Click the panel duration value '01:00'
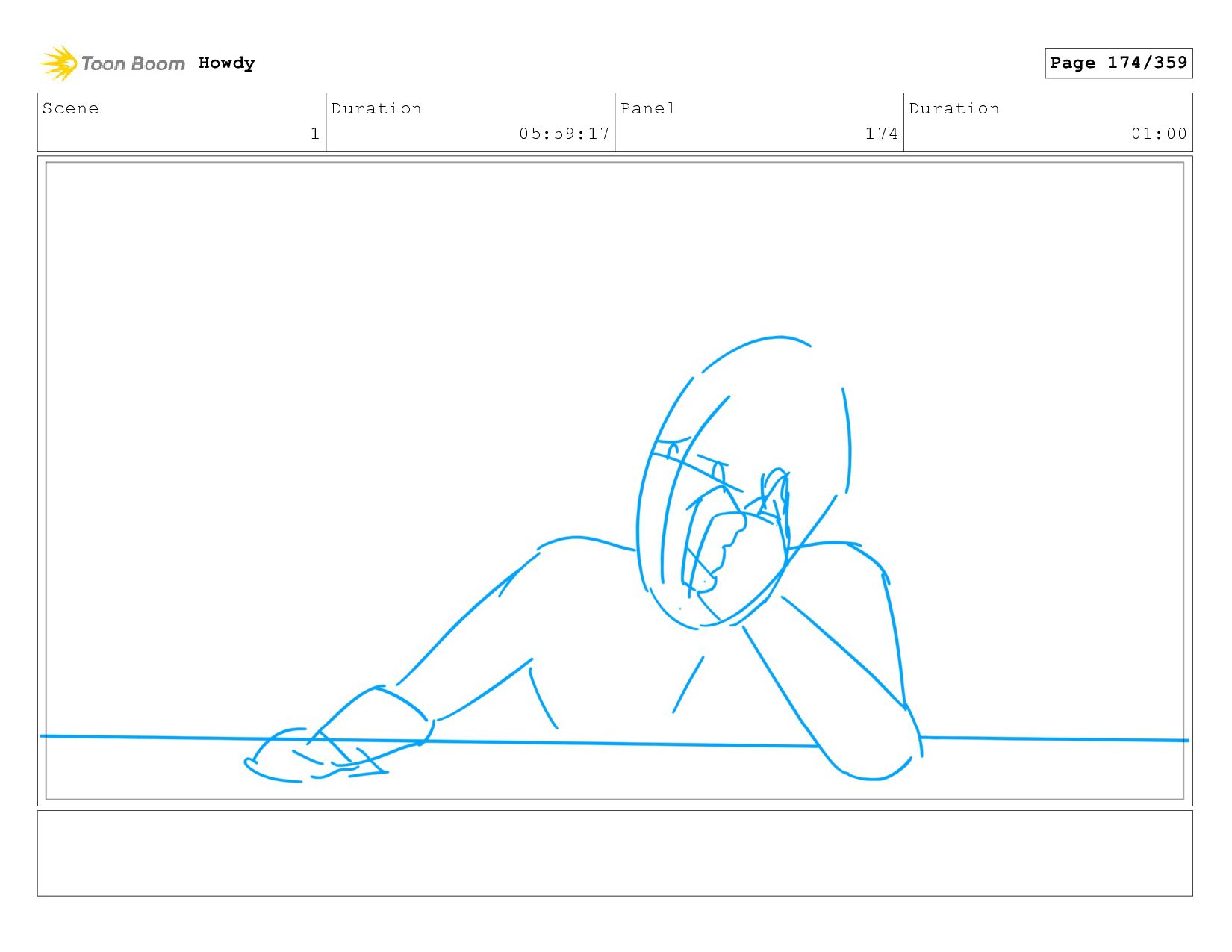 pos(1159,134)
